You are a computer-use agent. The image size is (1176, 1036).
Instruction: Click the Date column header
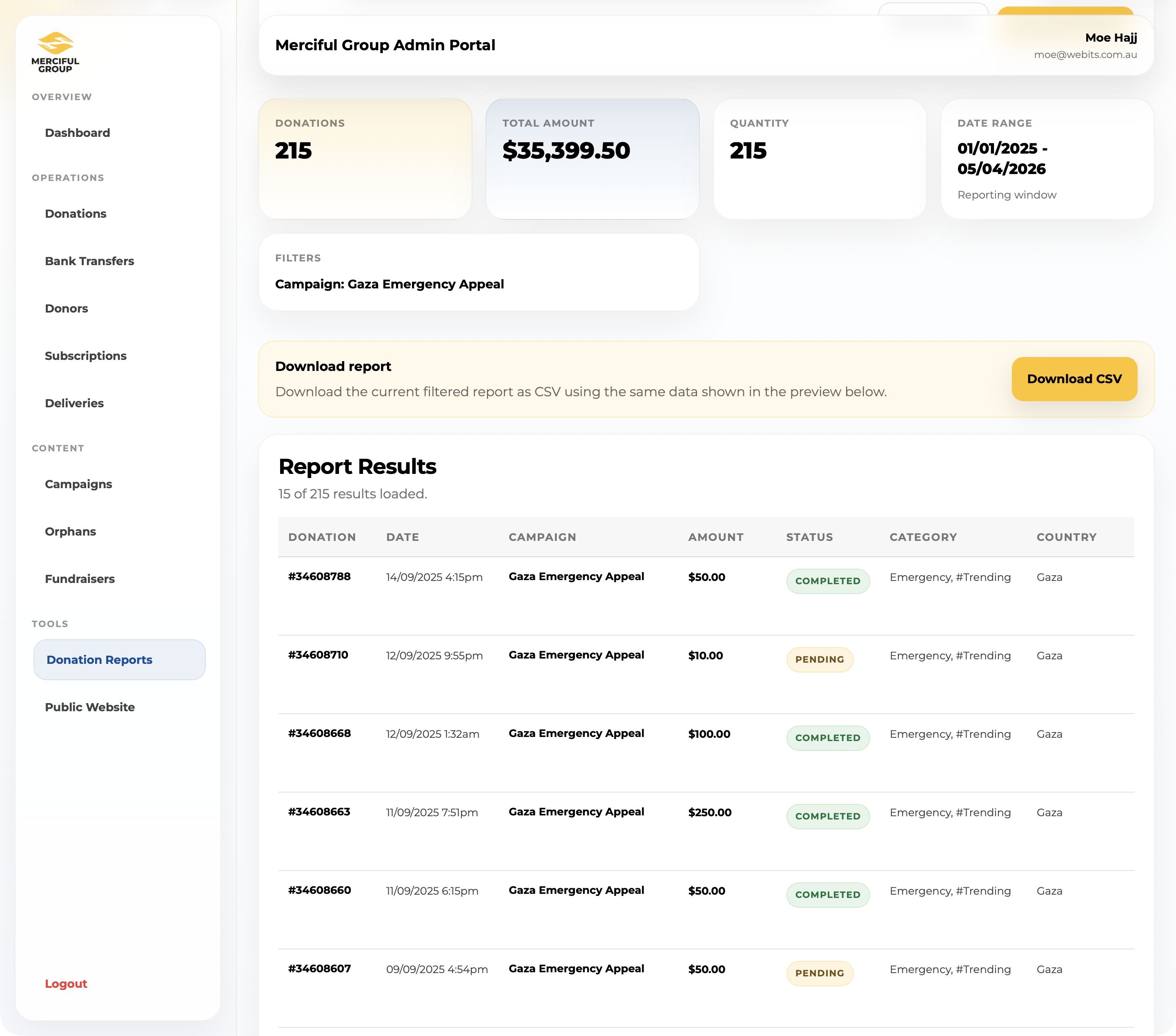pos(403,537)
